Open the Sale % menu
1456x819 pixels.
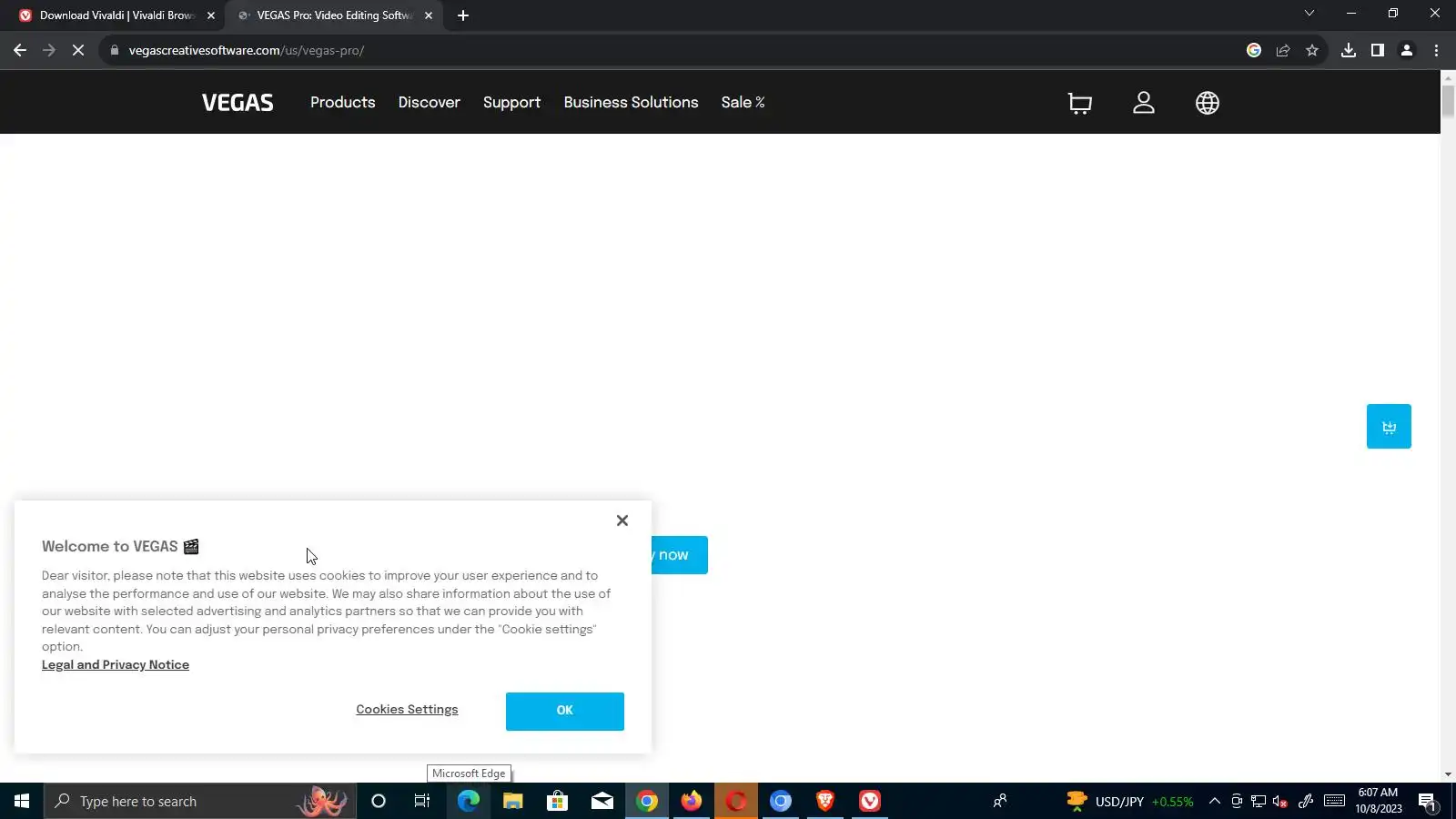(x=743, y=102)
